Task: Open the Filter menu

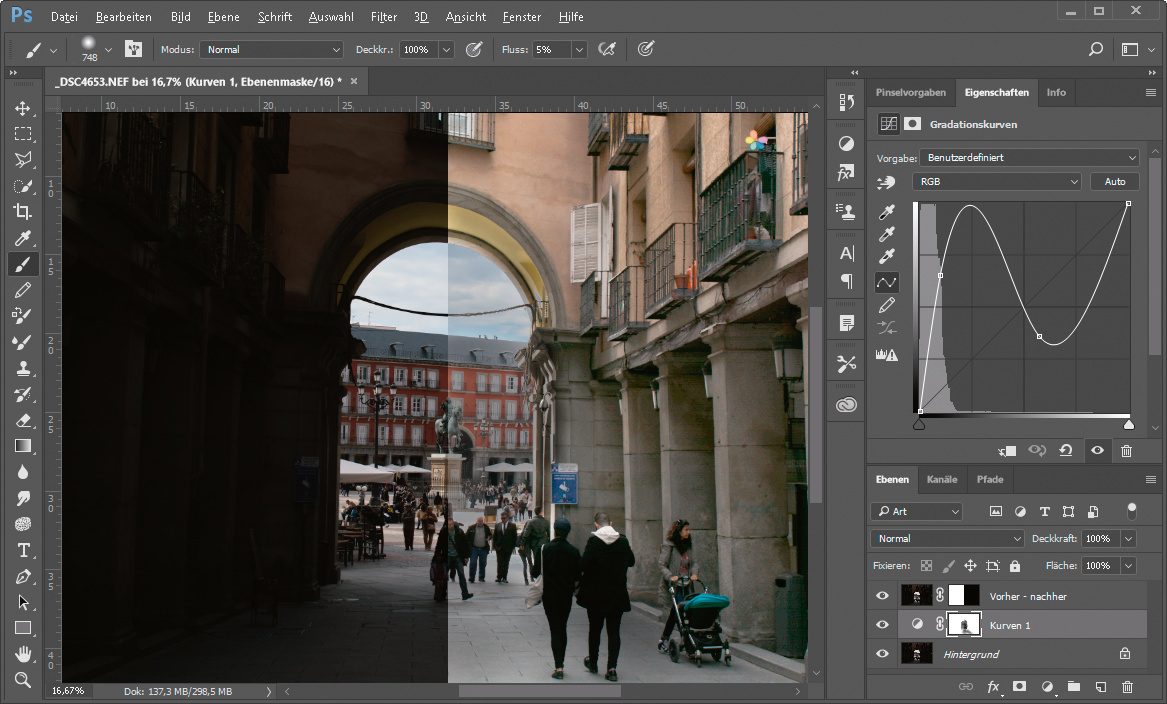Action: pyautogui.click(x=383, y=17)
